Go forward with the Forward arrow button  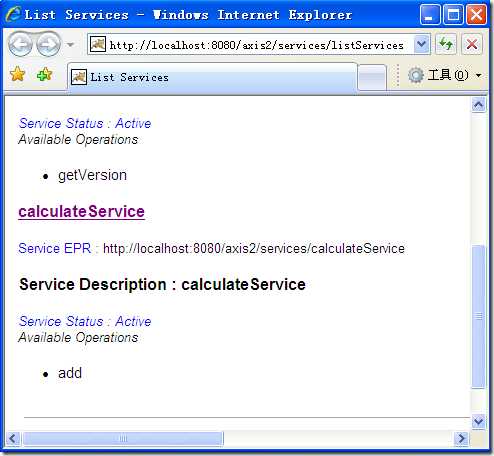[48, 44]
